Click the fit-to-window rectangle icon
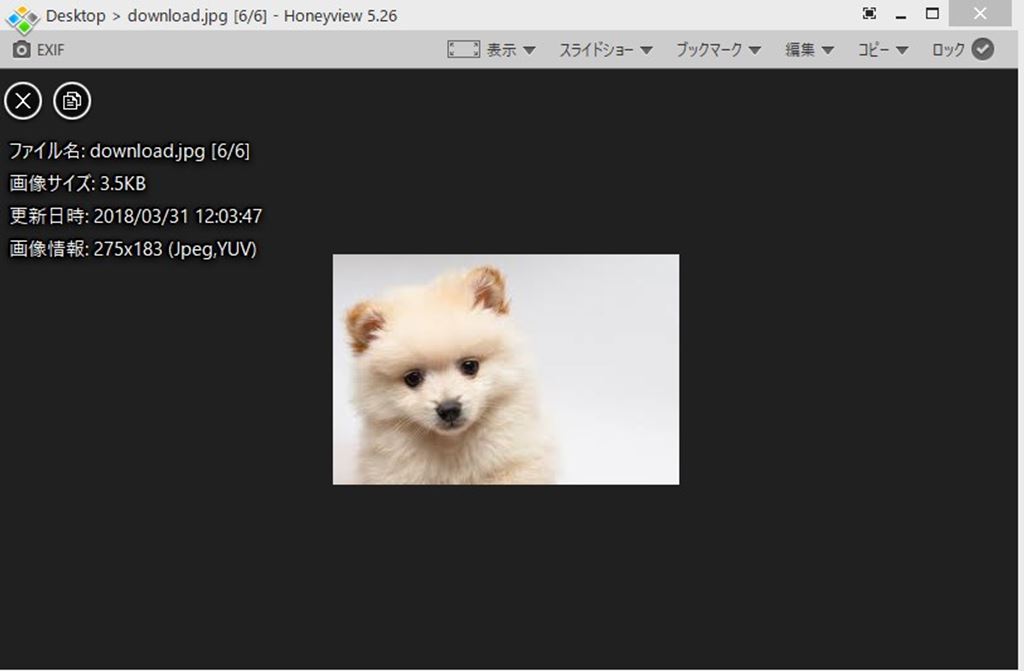 pyautogui.click(x=463, y=50)
